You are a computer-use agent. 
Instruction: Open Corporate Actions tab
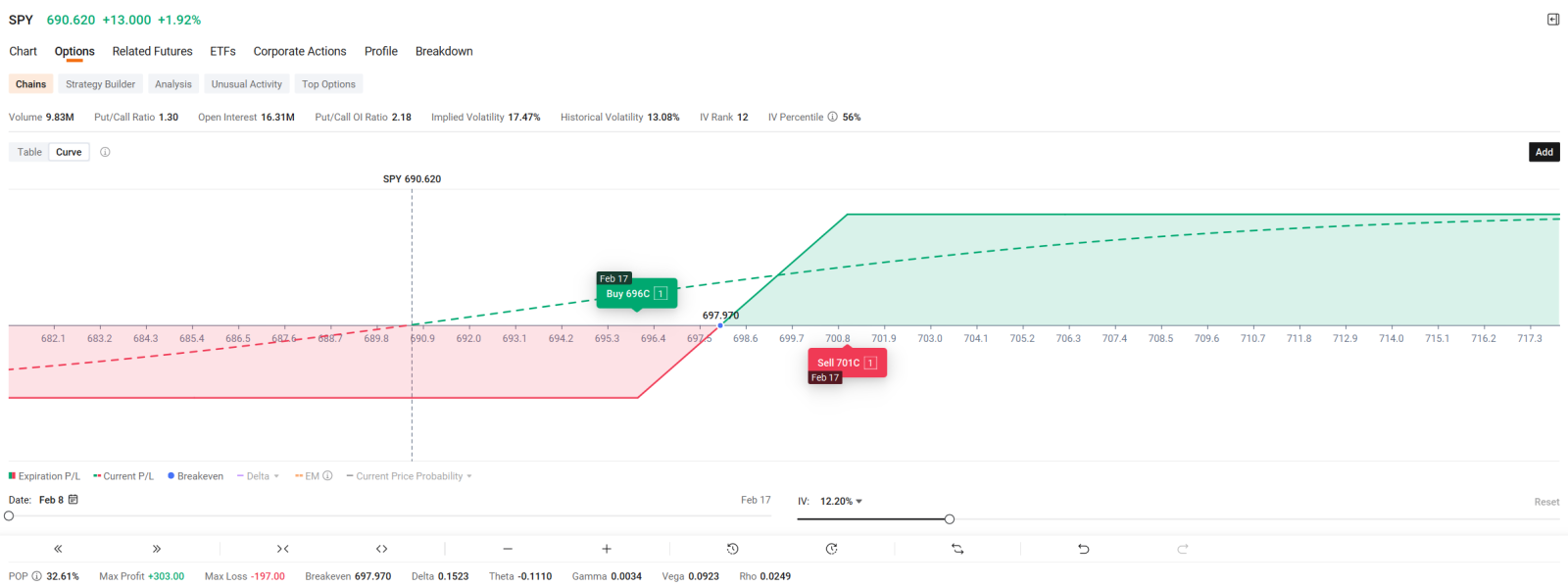tap(300, 51)
